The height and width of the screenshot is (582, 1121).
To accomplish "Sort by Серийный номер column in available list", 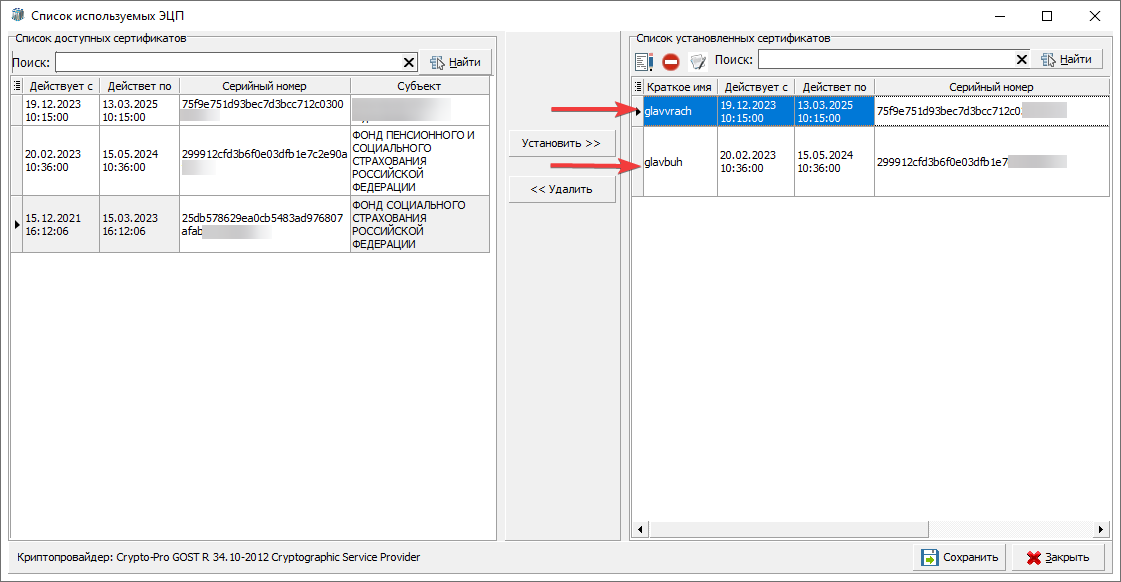I will [x=265, y=86].
